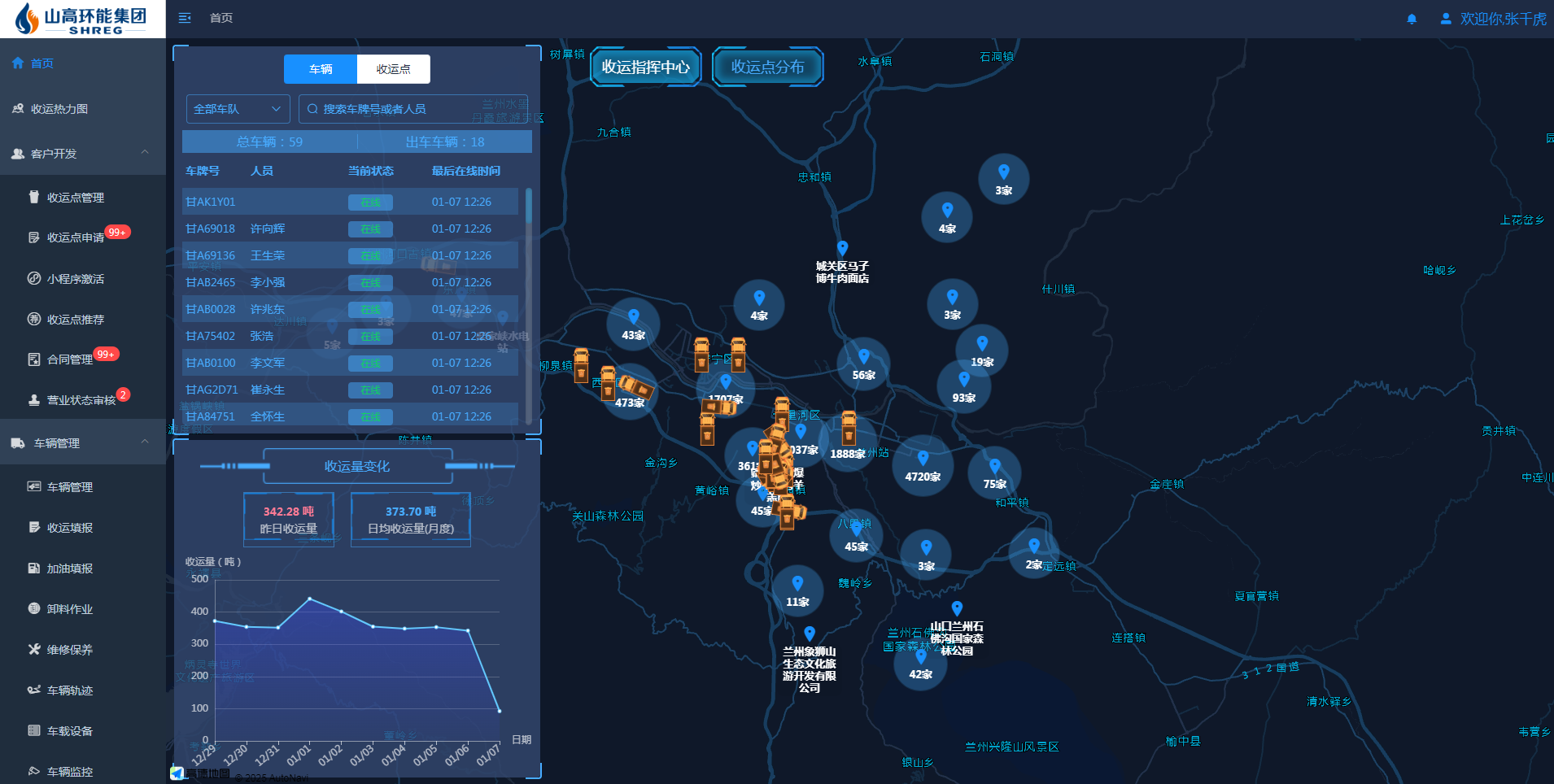
Task: Click the 车载设备 device icon
Action: tap(34, 730)
